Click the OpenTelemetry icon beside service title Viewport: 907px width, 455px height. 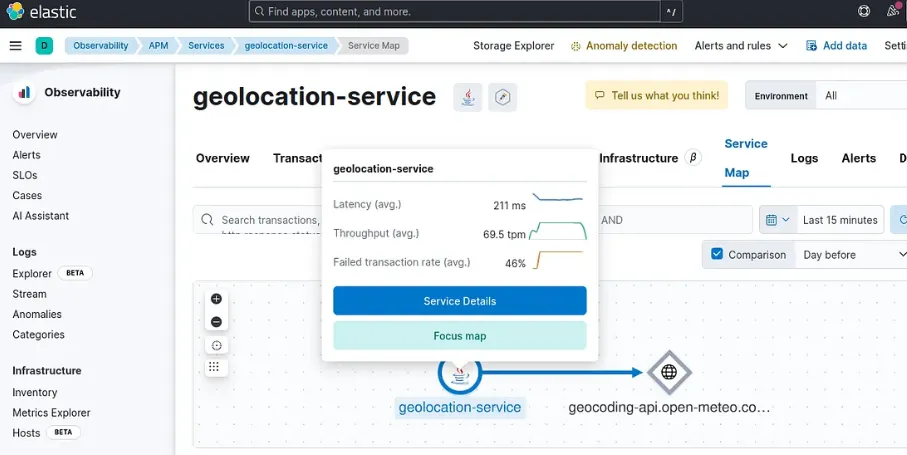coord(502,97)
